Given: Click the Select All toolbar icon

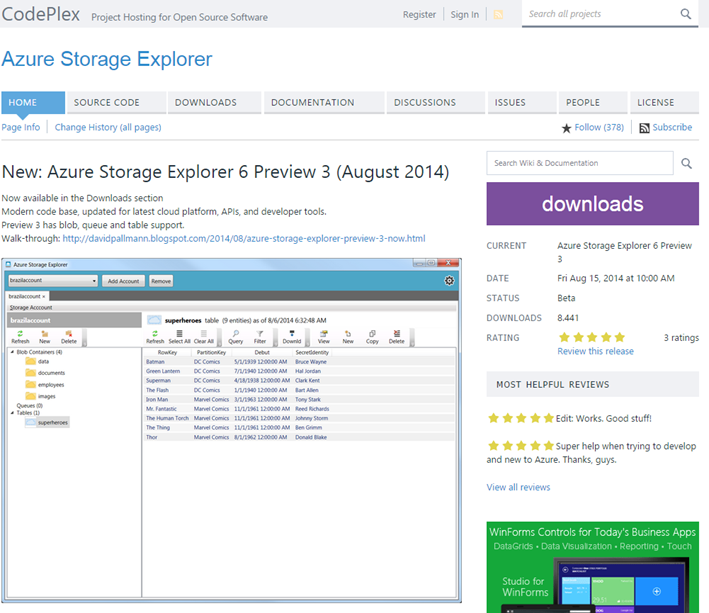Looking at the screenshot, I should (179, 334).
